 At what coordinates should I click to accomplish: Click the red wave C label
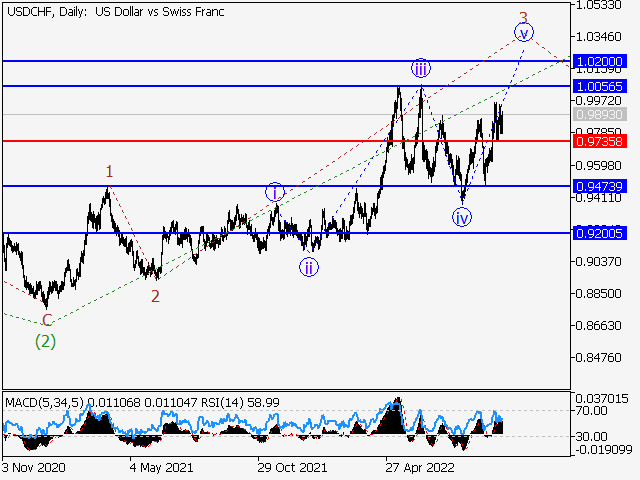coord(47,320)
